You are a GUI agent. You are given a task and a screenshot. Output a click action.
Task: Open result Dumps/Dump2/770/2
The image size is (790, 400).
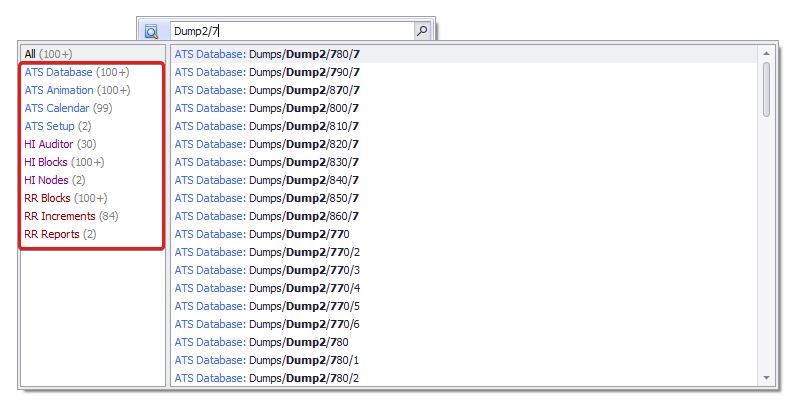tap(464, 252)
